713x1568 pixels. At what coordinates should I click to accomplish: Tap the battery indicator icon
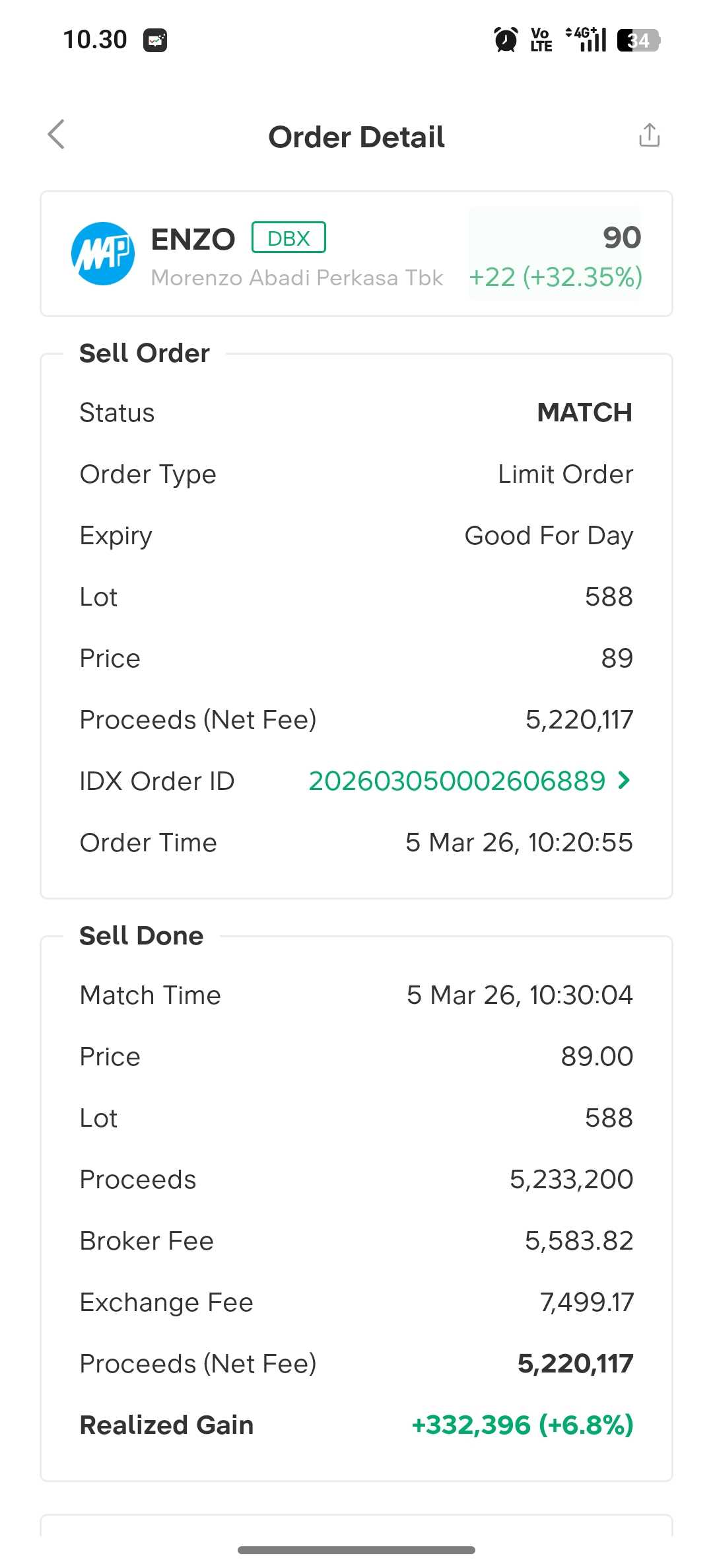[x=638, y=40]
